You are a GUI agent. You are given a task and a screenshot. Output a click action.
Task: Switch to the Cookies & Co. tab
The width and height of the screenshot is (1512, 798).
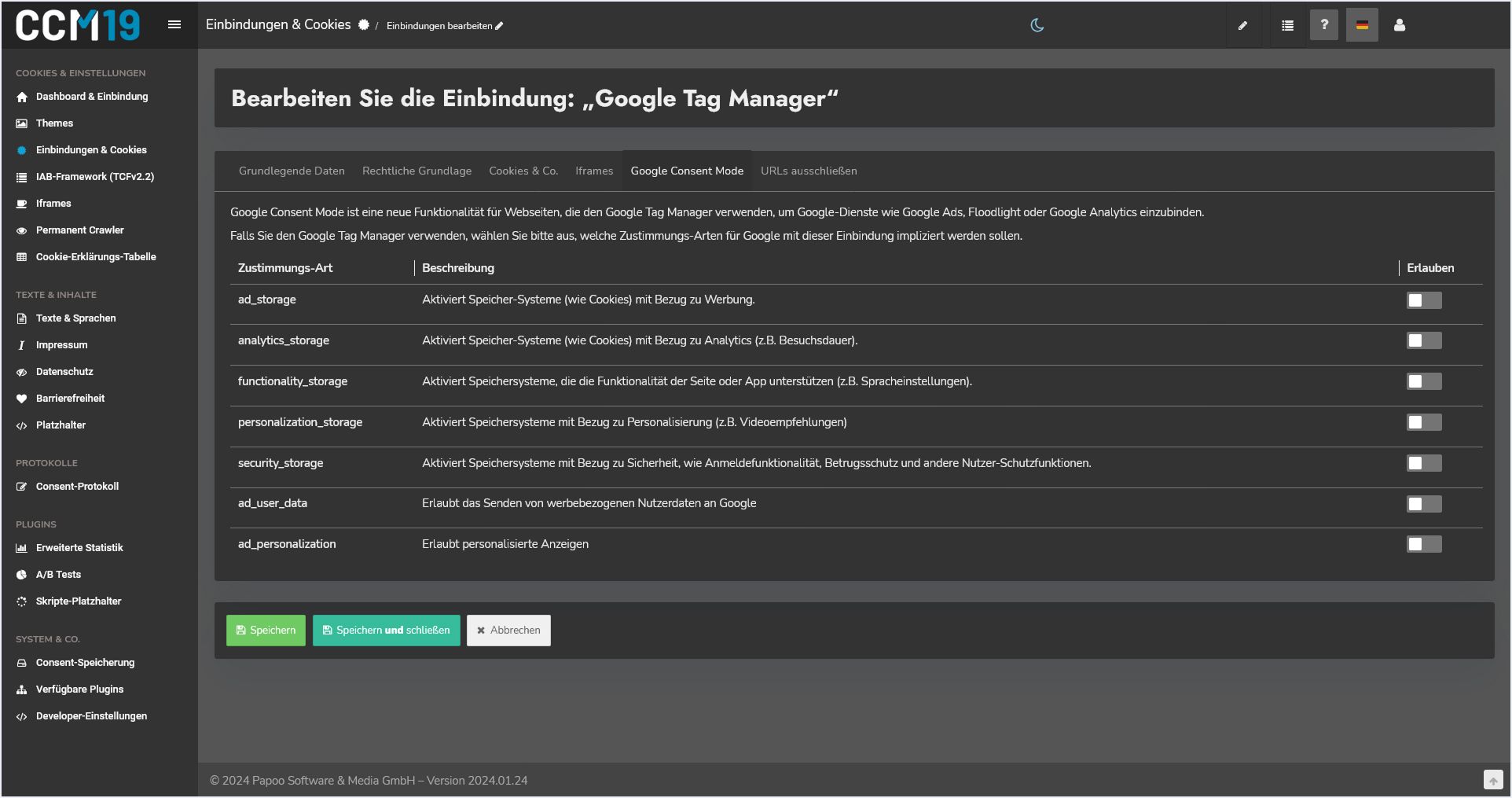point(523,171)
